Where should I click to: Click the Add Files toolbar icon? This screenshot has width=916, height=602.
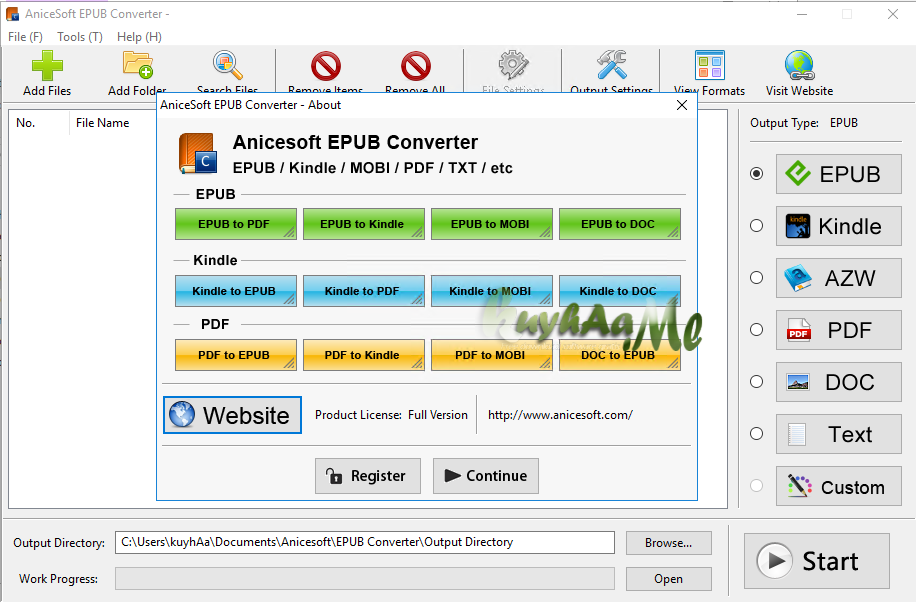tap(47, 65)
